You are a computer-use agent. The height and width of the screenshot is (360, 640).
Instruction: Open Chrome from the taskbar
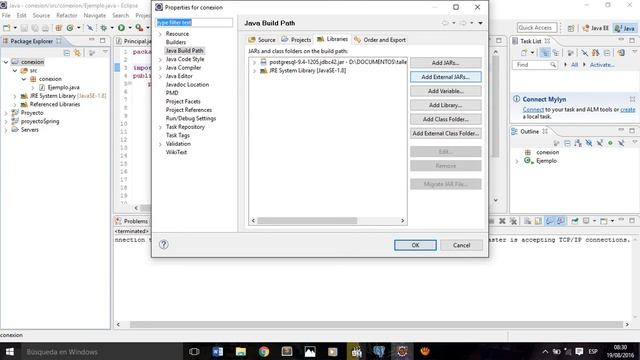coord(264,351)
